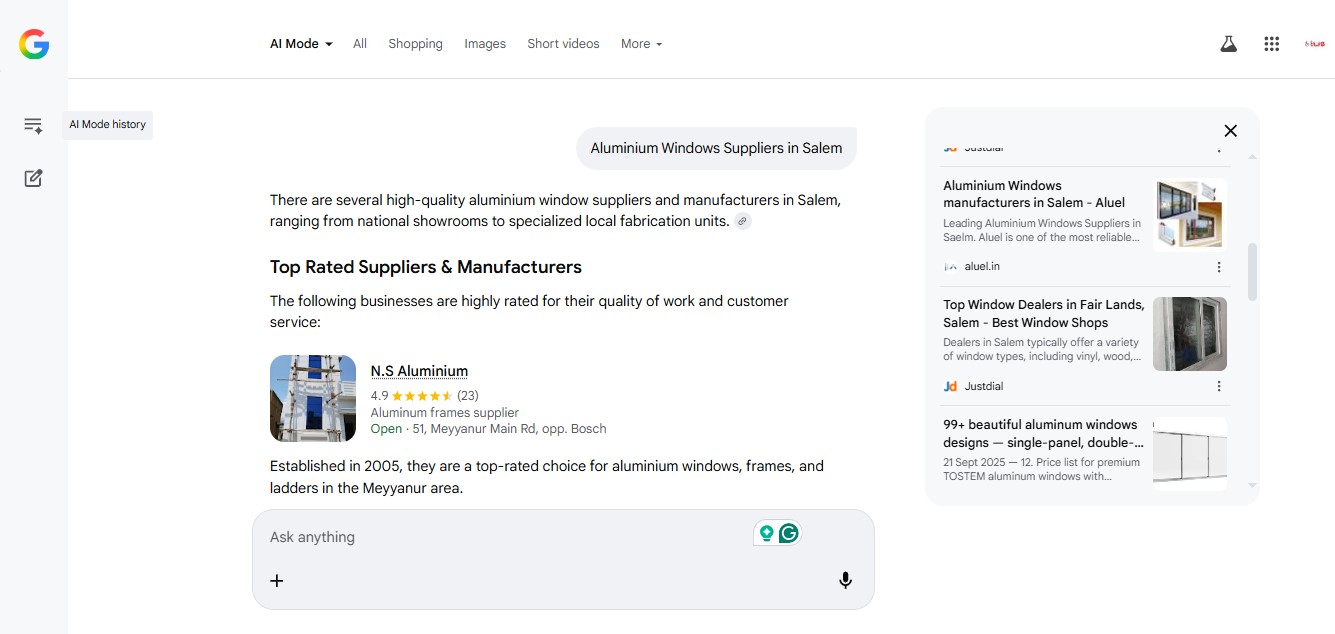Click the address 51, Meyyanur Main Rd

pos(509,429)
